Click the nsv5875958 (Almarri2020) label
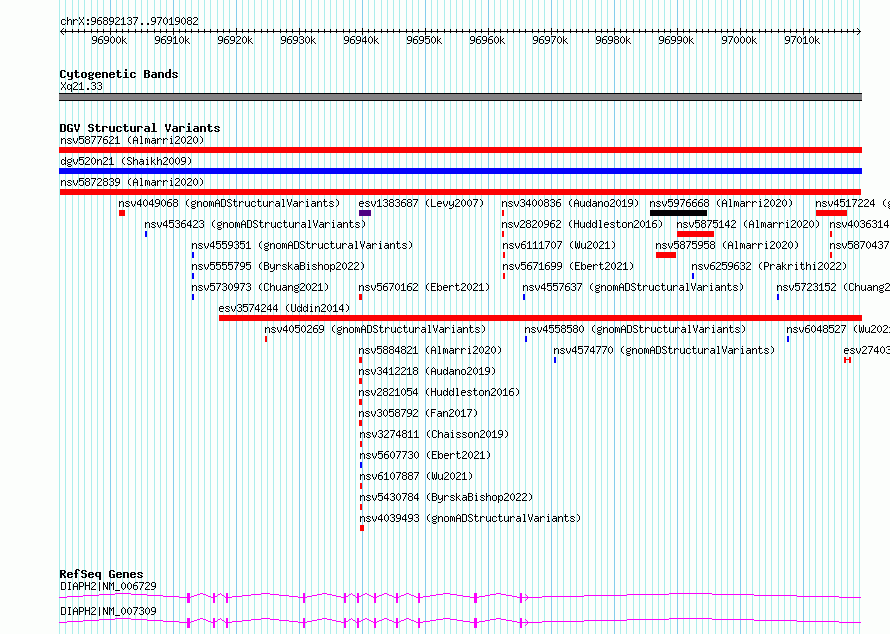The width and height of the screenshot is (890, 634). coord(727,245)
